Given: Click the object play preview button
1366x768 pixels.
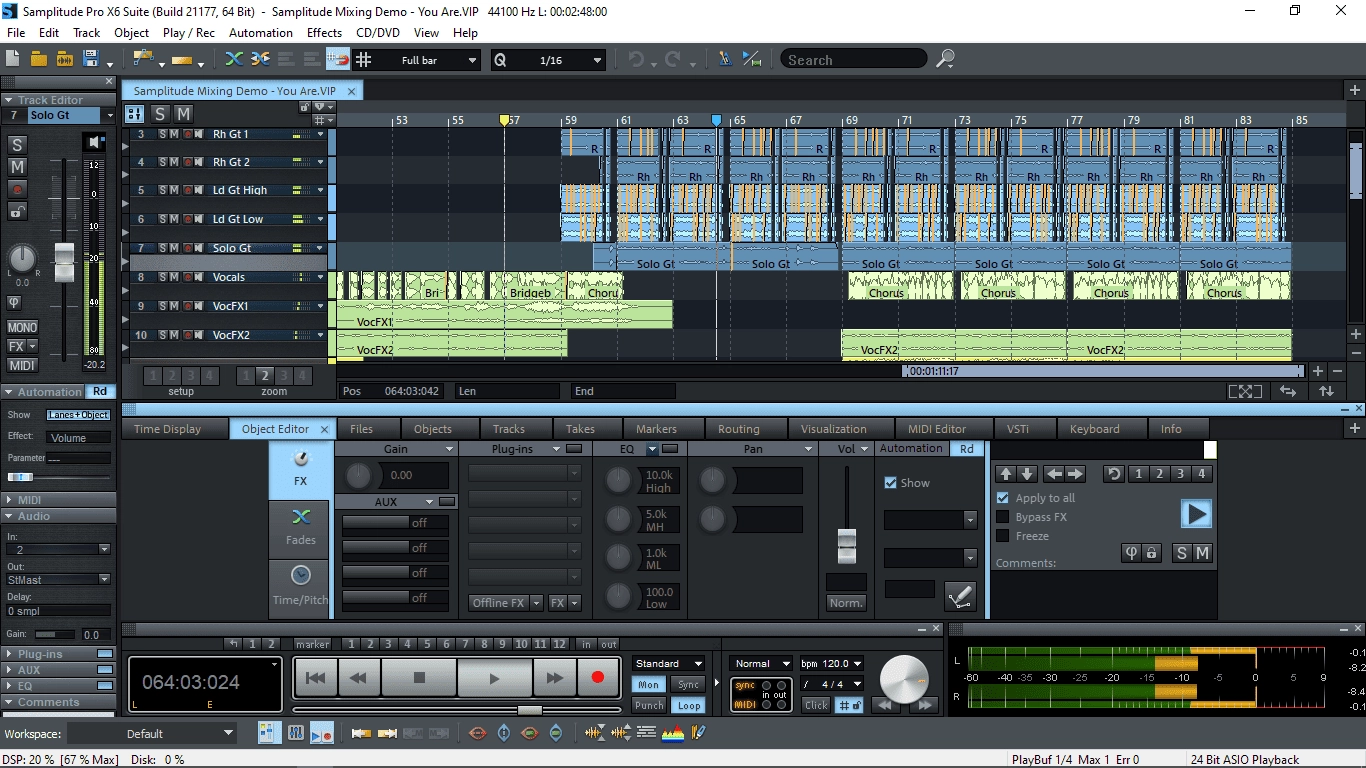Looking at the screenshot, I should 1196,514.
